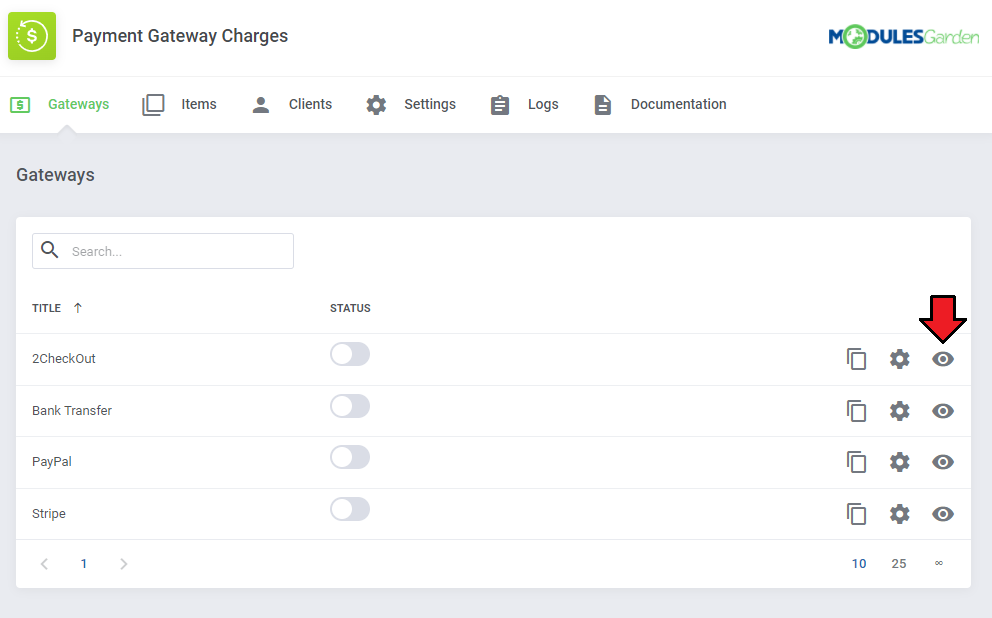The image size is (992, 618).
Task: Turn on the PayPal status toggle
Action: pyautogui.click(x=350, y=457)
